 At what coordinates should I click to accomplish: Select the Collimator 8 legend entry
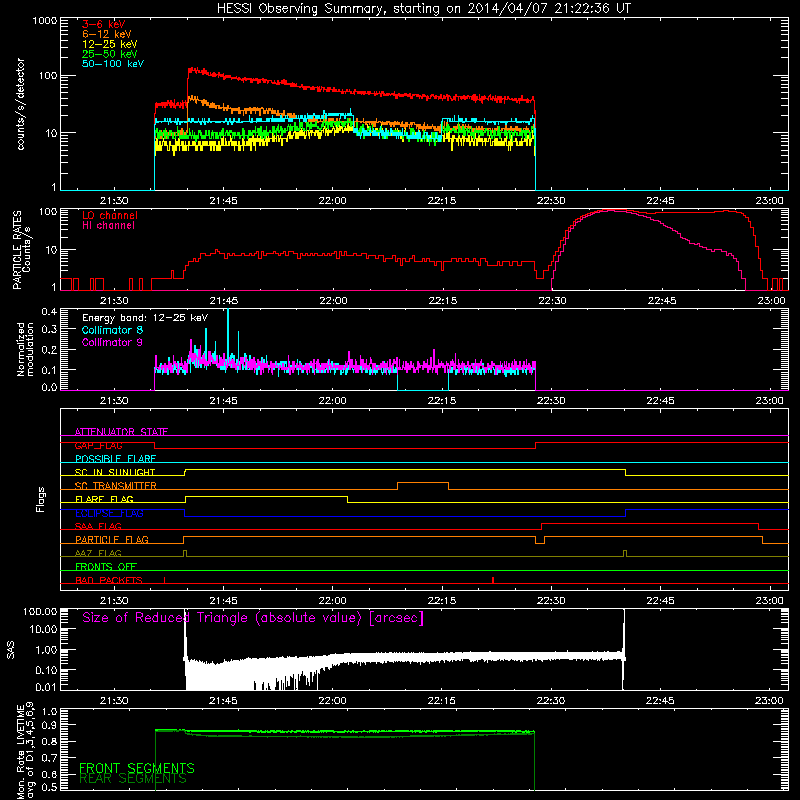click(112, 330)
